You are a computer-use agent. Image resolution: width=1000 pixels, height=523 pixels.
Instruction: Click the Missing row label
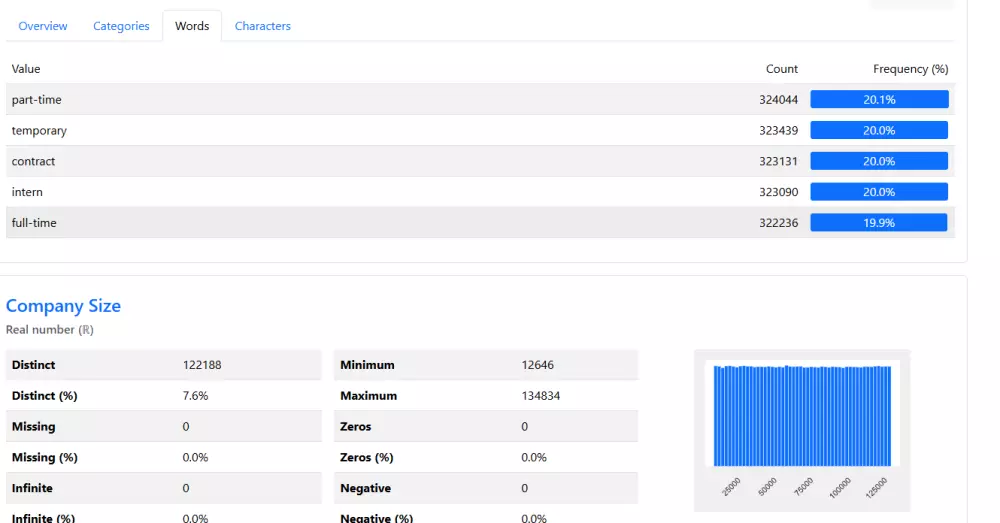click(x=33, y=427)
